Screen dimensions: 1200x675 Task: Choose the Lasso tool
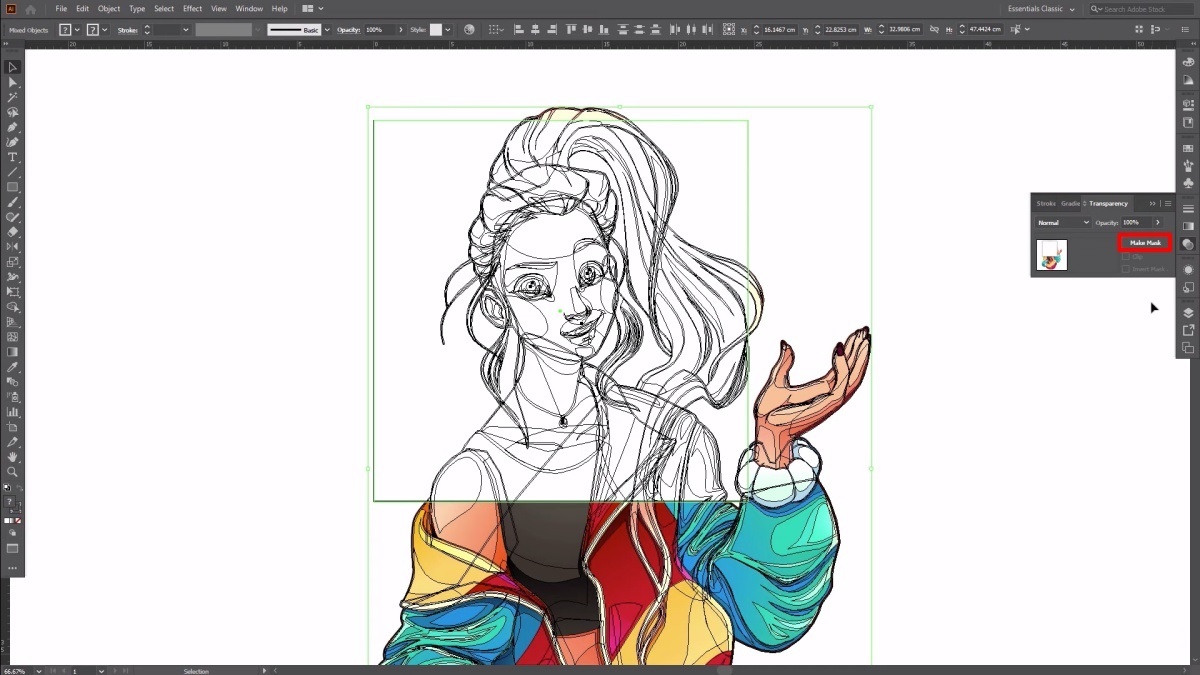coord(13,113)
